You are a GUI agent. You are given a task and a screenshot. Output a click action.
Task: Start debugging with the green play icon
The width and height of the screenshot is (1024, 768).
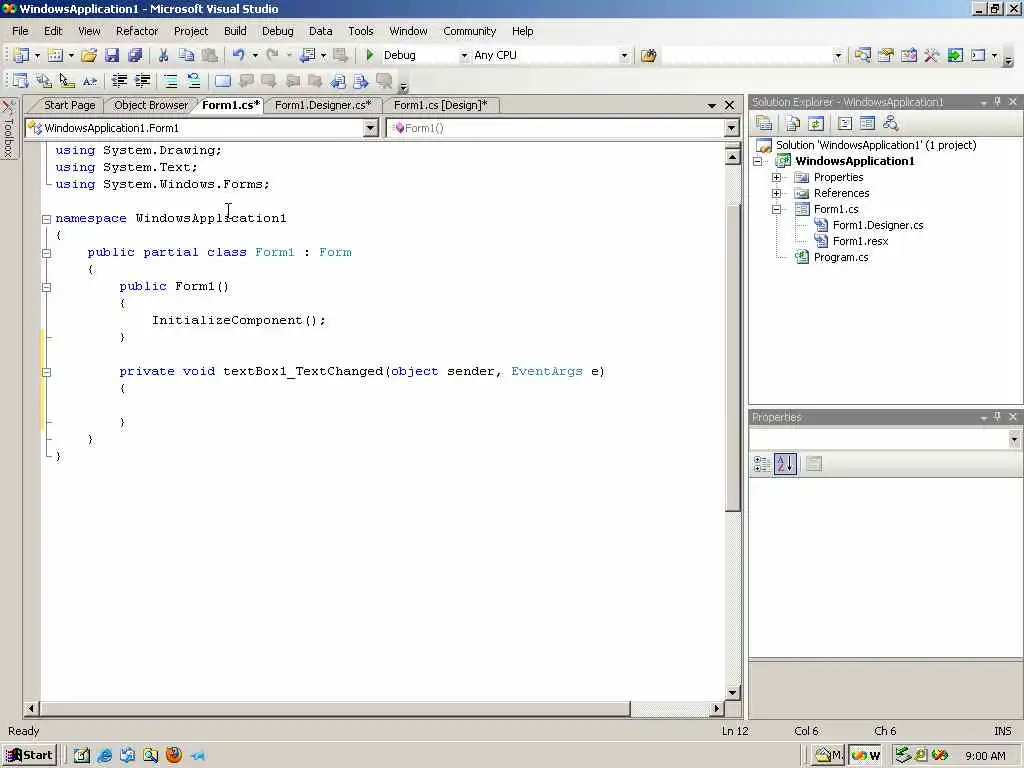coord(370,56)
